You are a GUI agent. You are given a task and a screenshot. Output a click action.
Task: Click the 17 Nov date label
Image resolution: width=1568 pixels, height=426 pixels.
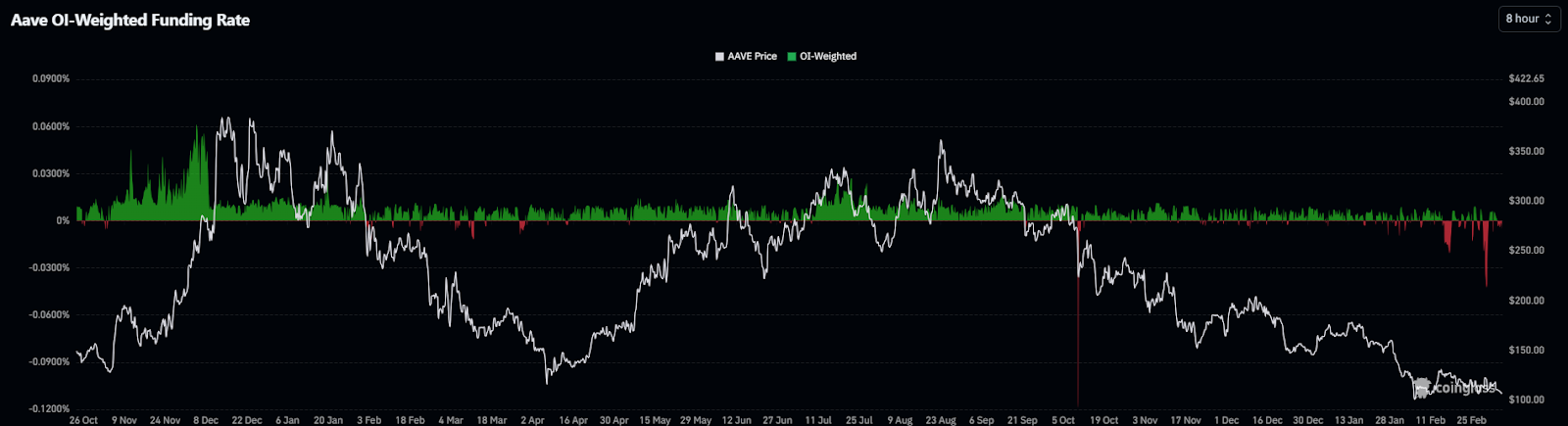pyautogui.click(x=1185, y=420)
